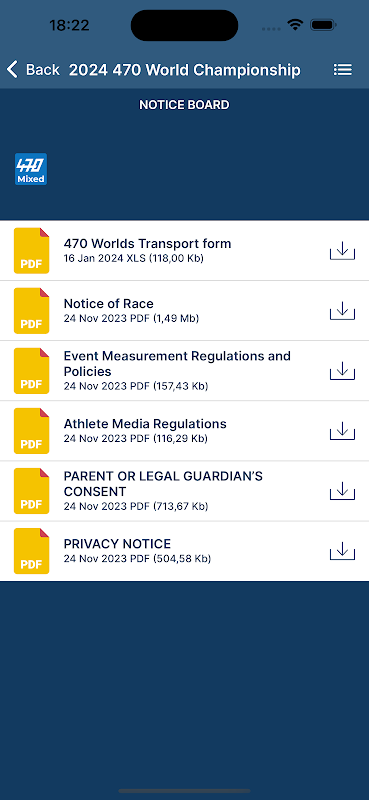369x800 pixels.
Task: Download the PRIVACY NOTICE document
Action: (x=342, y=551)
